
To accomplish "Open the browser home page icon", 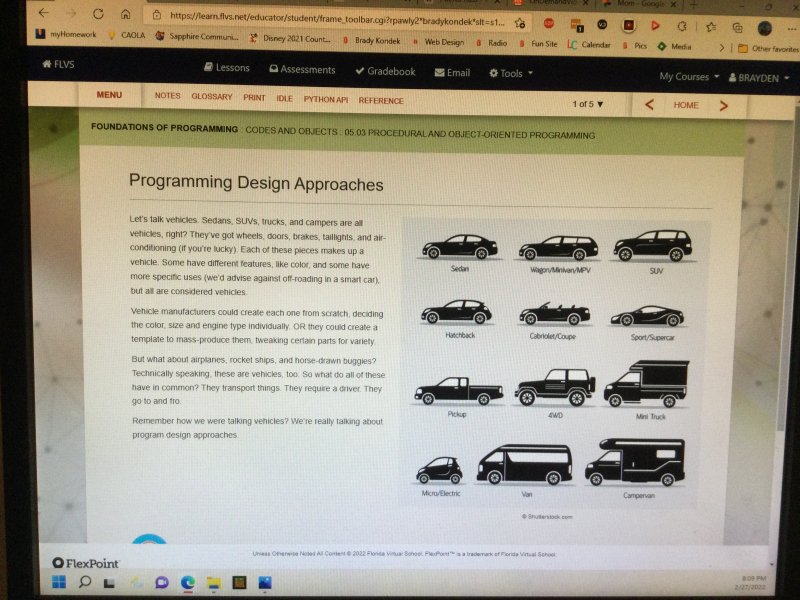I will [126, 14].
